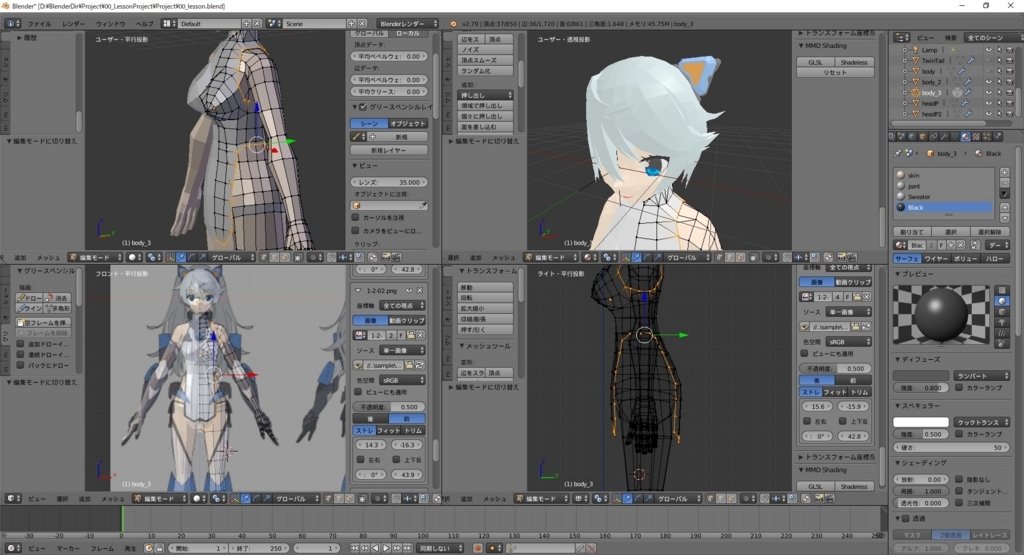Click the Object button in Grease Pencil panel
This screenshot has height=555, width=1024.
coord(408,123)
